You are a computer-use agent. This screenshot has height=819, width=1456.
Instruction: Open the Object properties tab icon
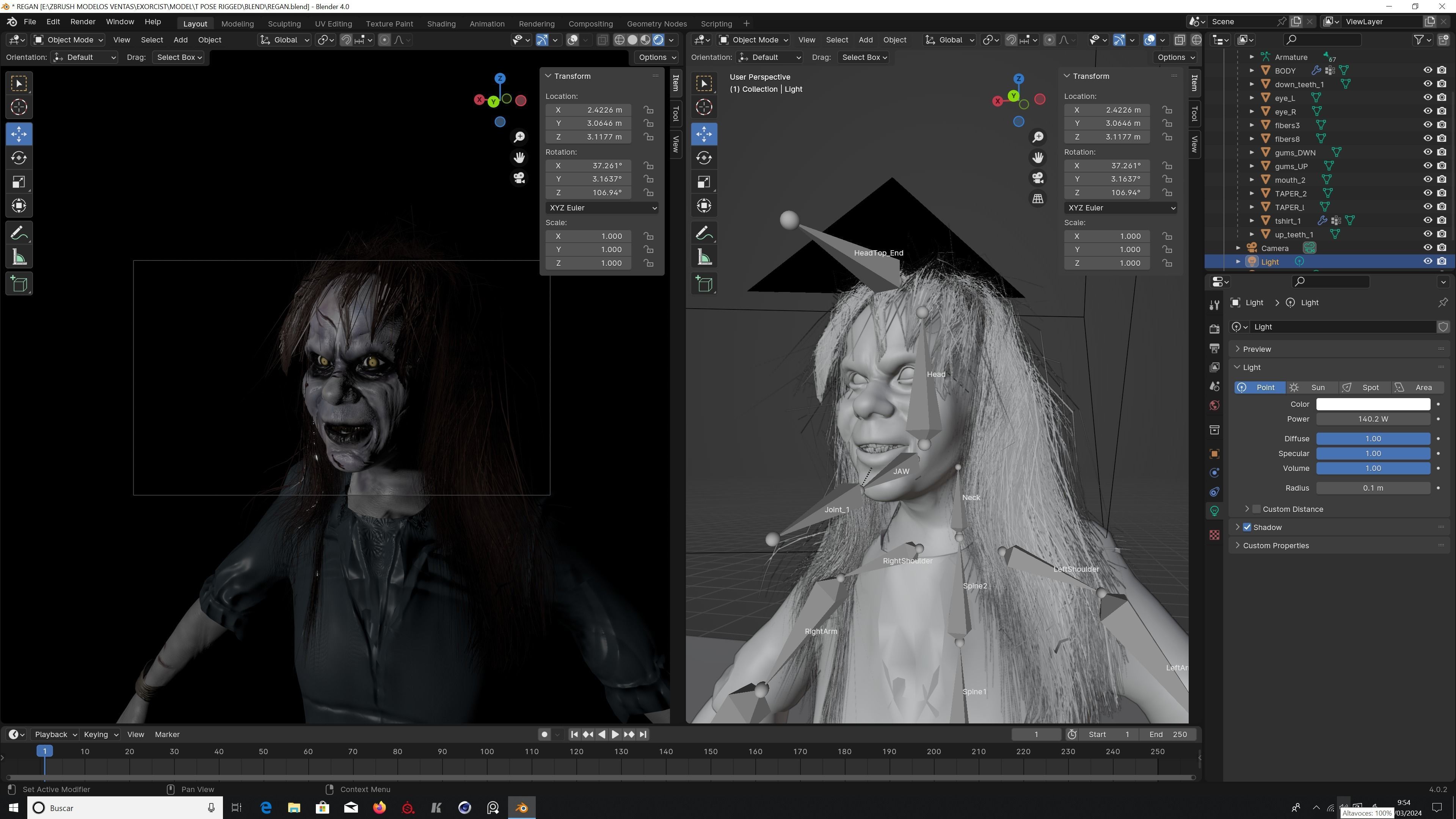[x=1214, y=454]
